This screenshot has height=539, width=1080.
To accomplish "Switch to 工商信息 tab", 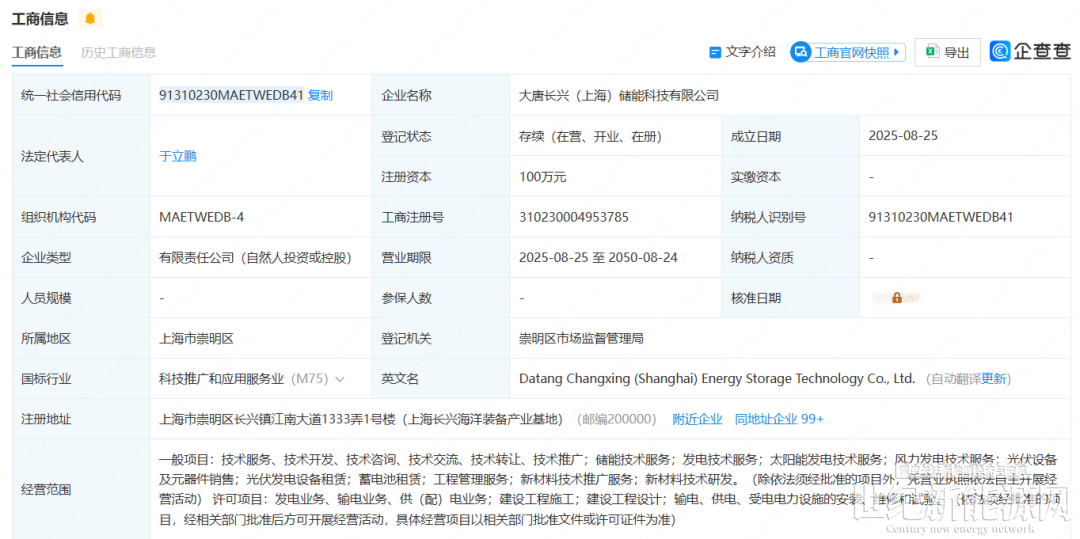I will (37, 52).
